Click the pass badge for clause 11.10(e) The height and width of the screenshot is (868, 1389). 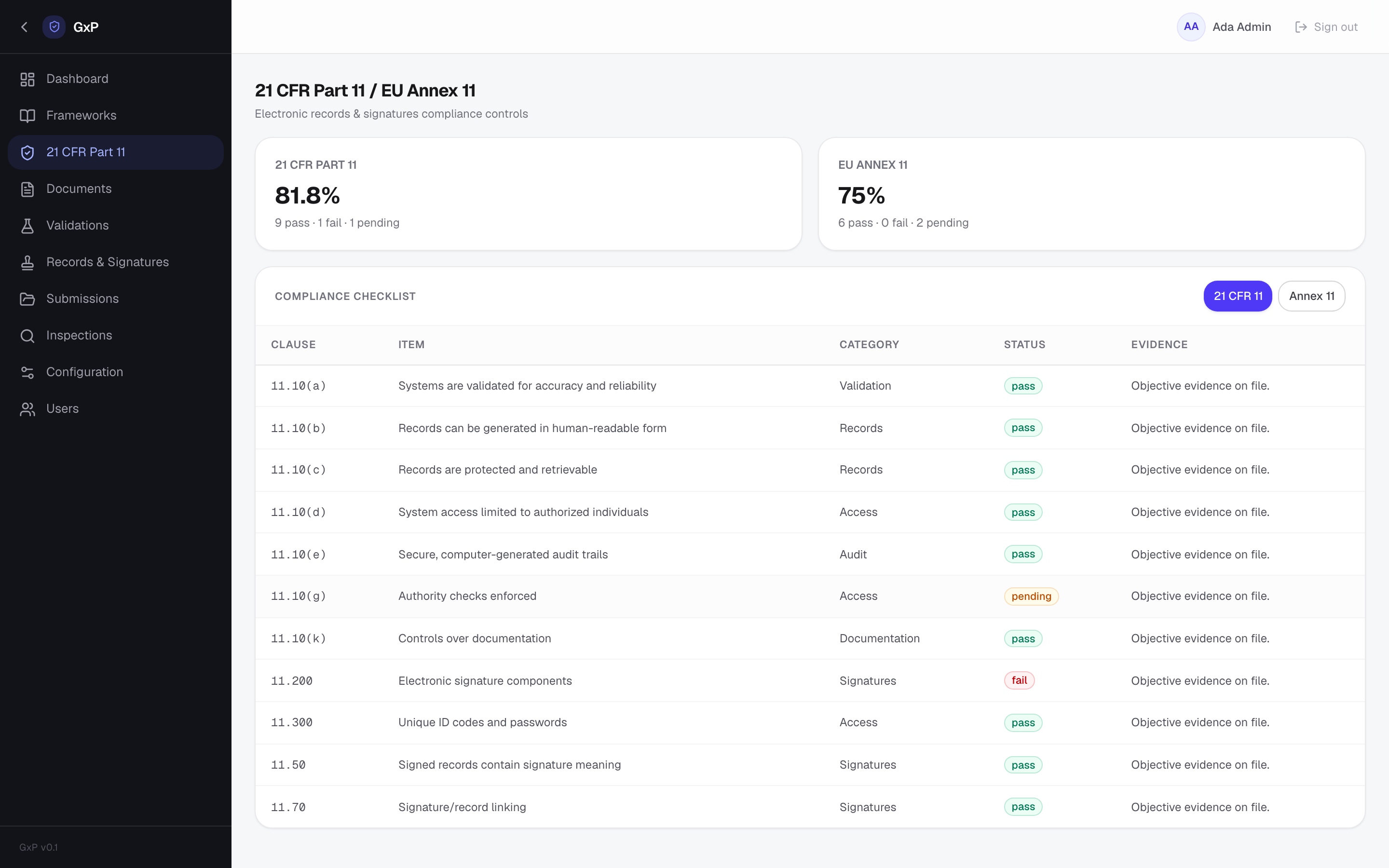click(1023, 554)
